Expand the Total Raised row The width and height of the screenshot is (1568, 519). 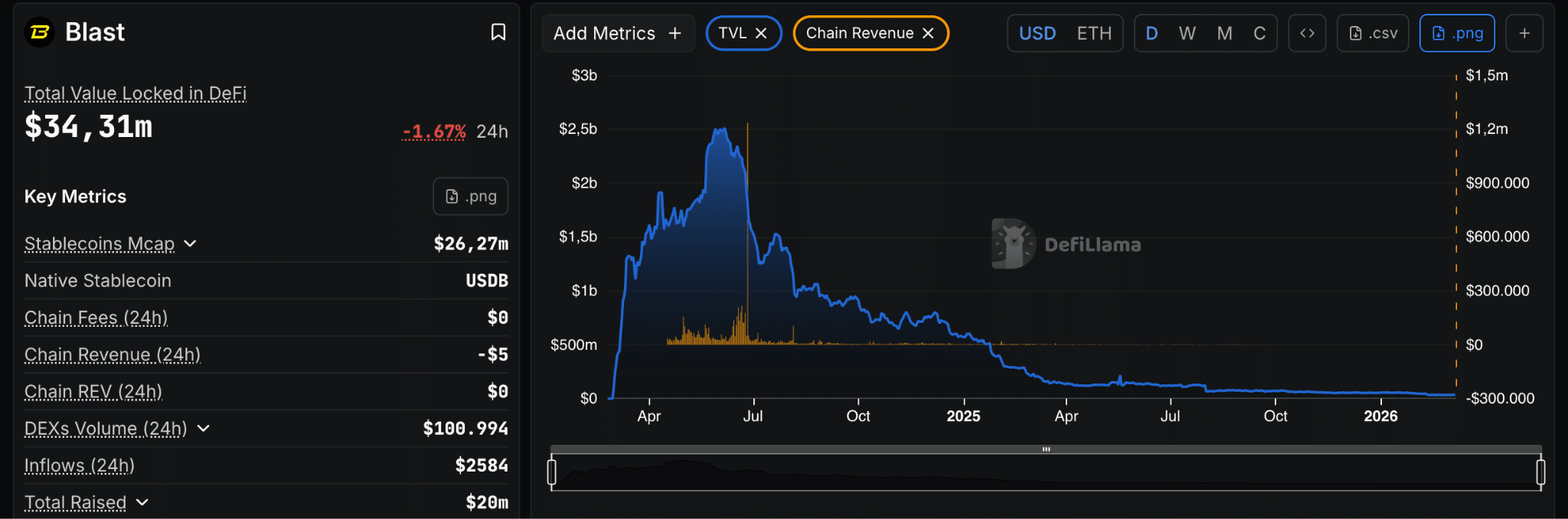click(x=142, y=502)
